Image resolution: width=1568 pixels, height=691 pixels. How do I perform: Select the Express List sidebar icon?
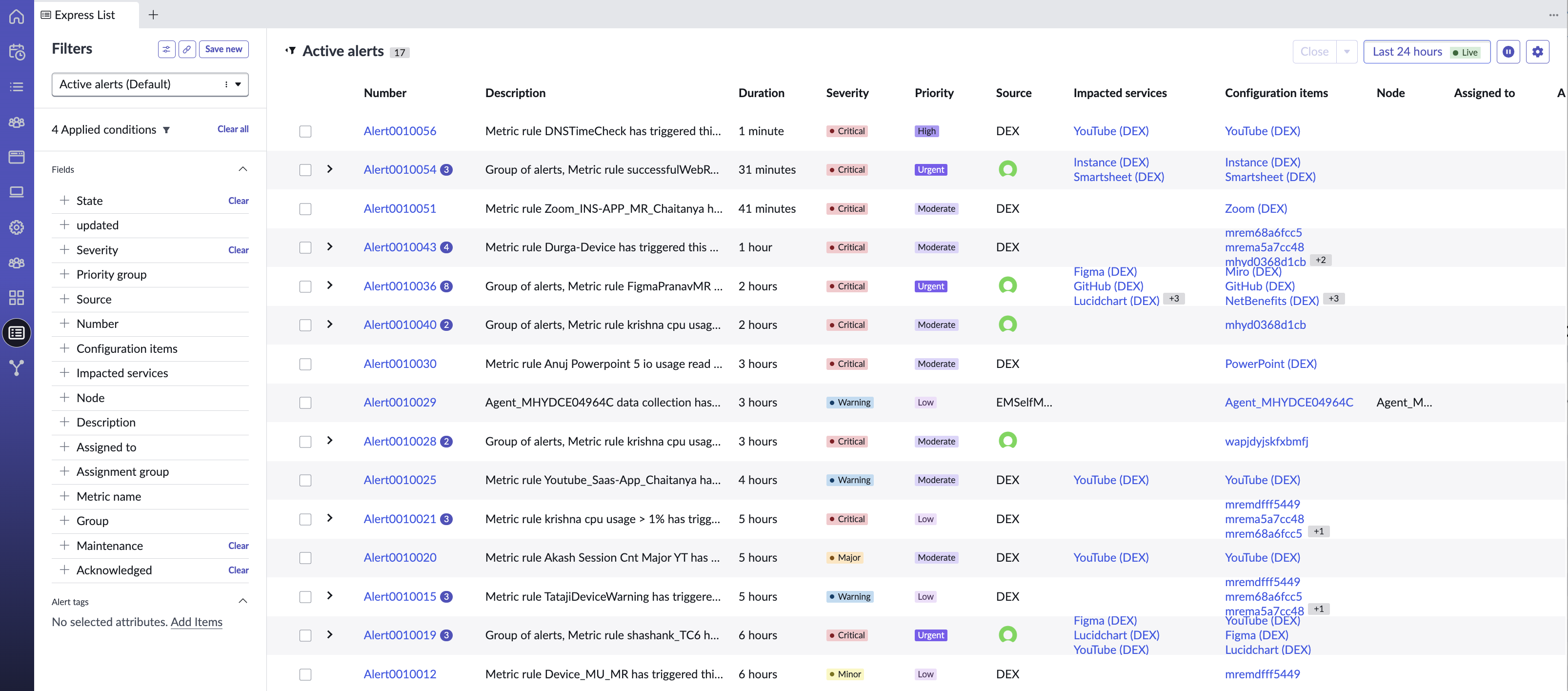(x=17, y=333)
